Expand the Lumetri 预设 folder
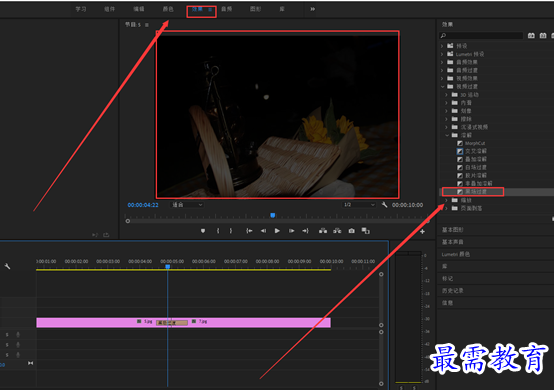 click(442, 54)
